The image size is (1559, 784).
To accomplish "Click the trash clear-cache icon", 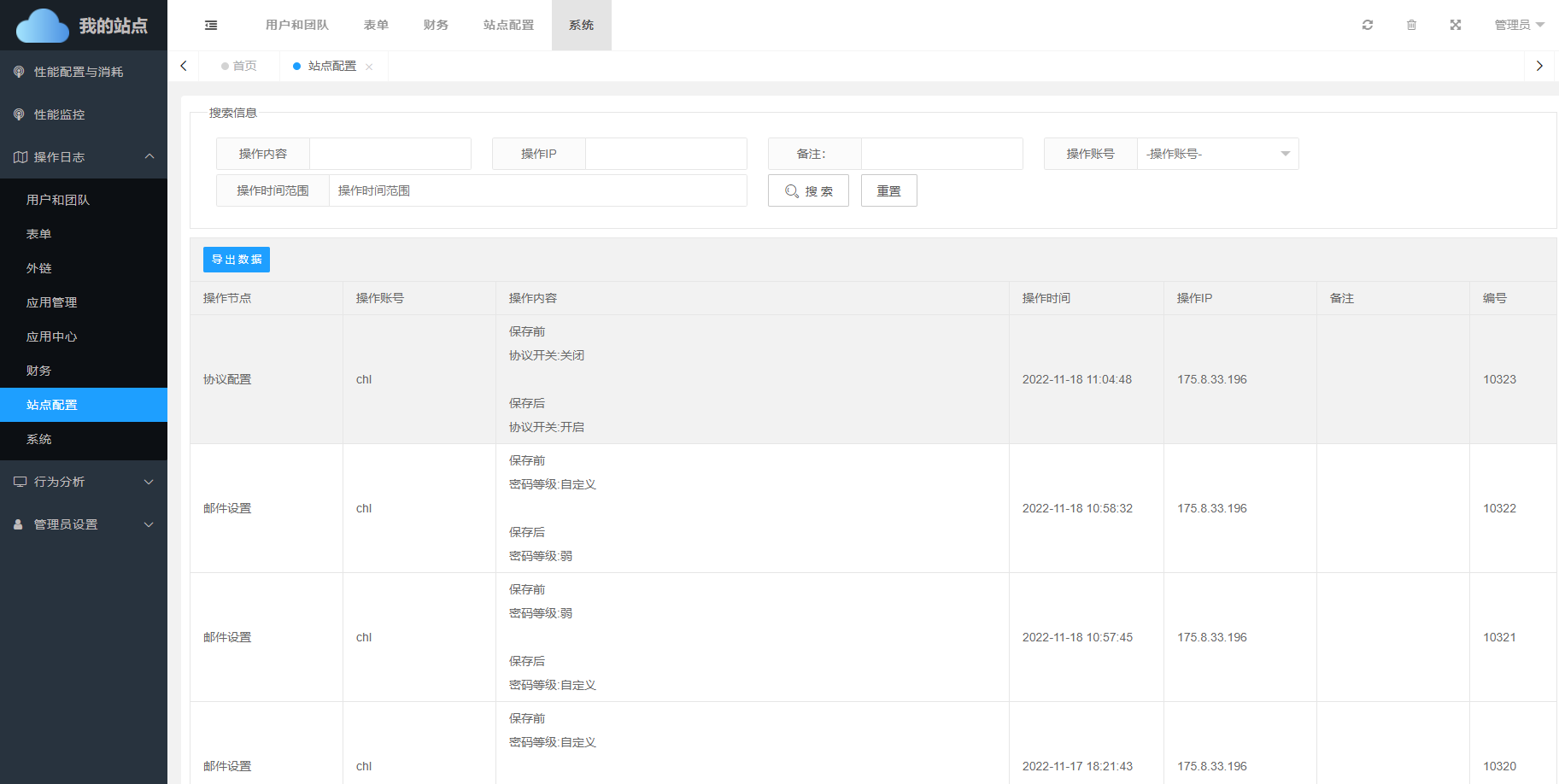I will pyautogui.click(x=1411, y=26).
